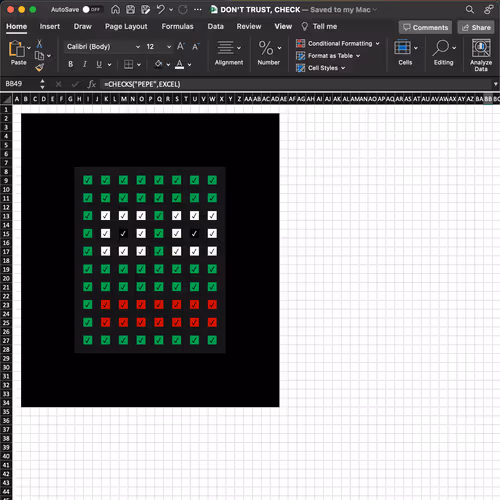Click the Copy icon
Image resolution: width=500 pixels, height=500 pixels.
39,56
